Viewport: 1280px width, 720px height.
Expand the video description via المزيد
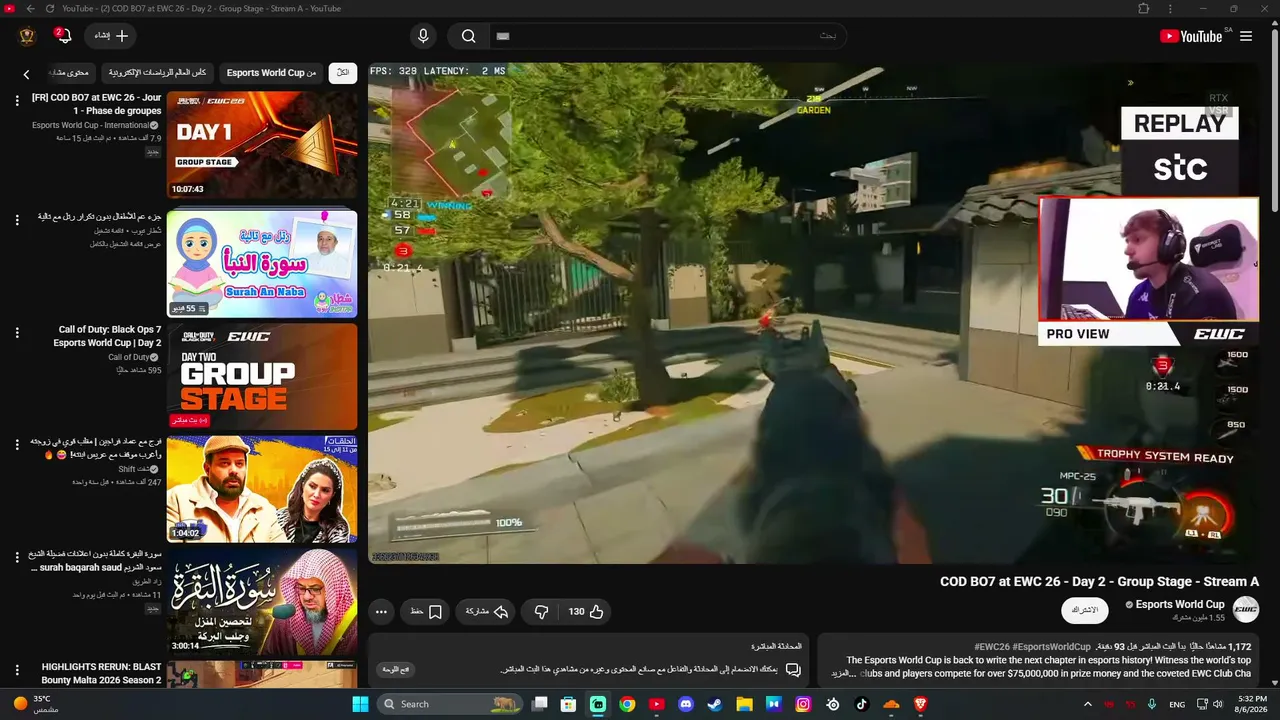point(845,674)
